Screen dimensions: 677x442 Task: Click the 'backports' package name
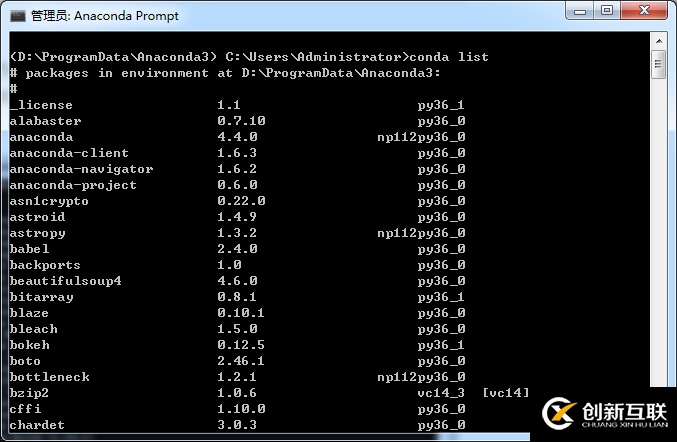(45, 265)
